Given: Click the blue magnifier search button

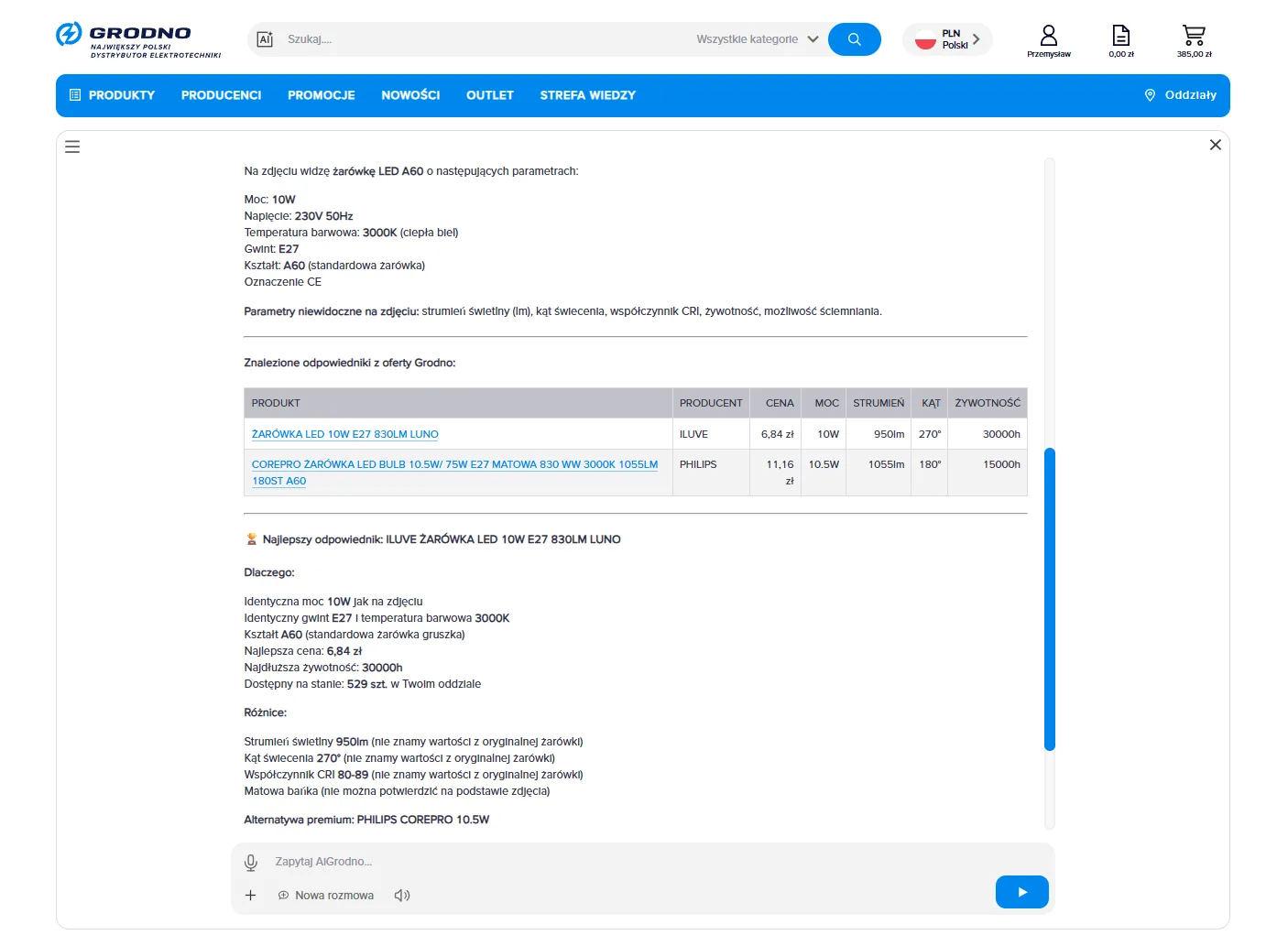Looking at the screenshot, I should (854, 39).
